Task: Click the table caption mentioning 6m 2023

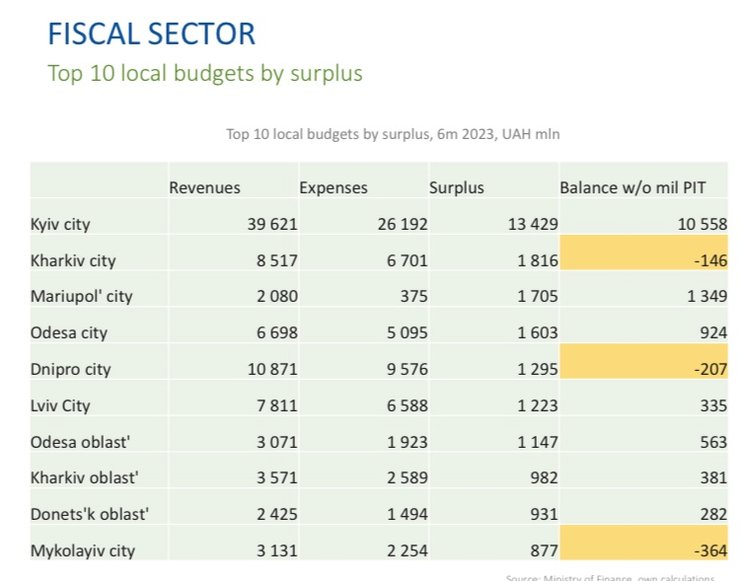Action: 399,133
